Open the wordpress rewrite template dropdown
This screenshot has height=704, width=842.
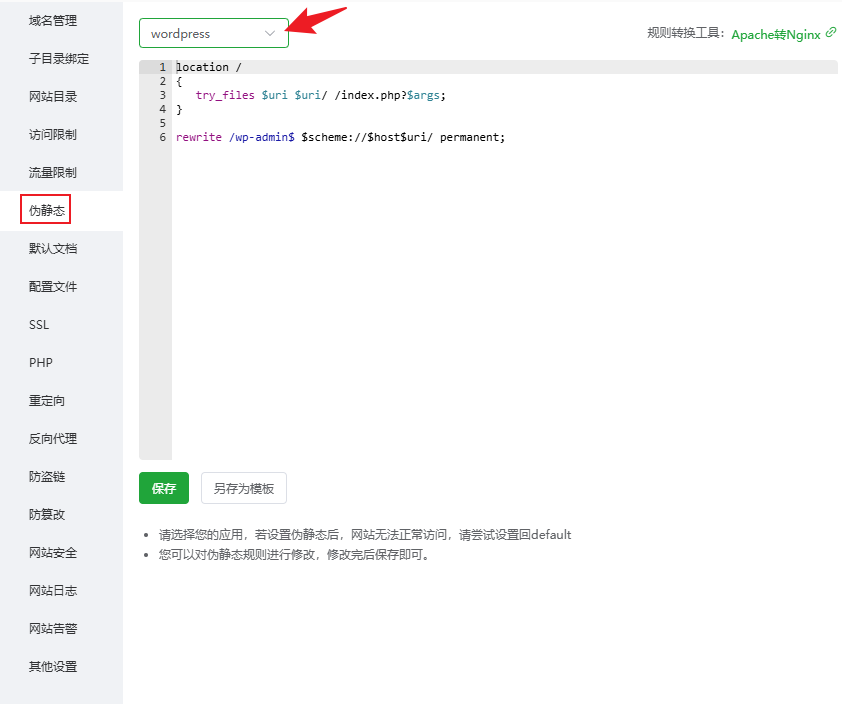213,33
